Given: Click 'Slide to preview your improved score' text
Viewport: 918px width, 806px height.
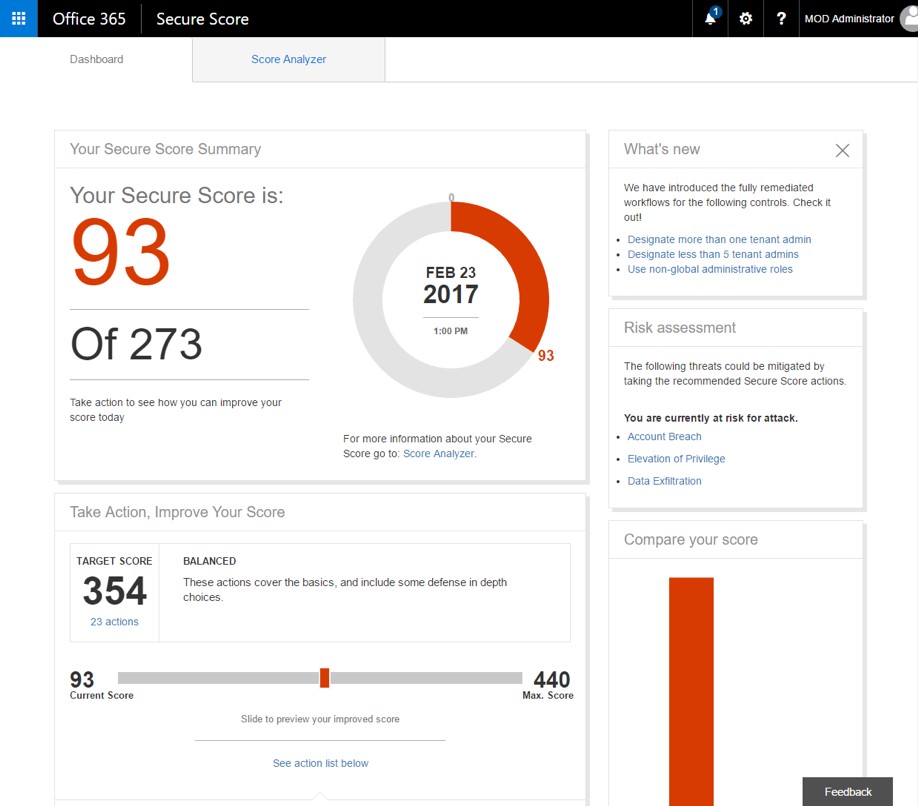Looking at the screenshot, I should pos(320,719).
